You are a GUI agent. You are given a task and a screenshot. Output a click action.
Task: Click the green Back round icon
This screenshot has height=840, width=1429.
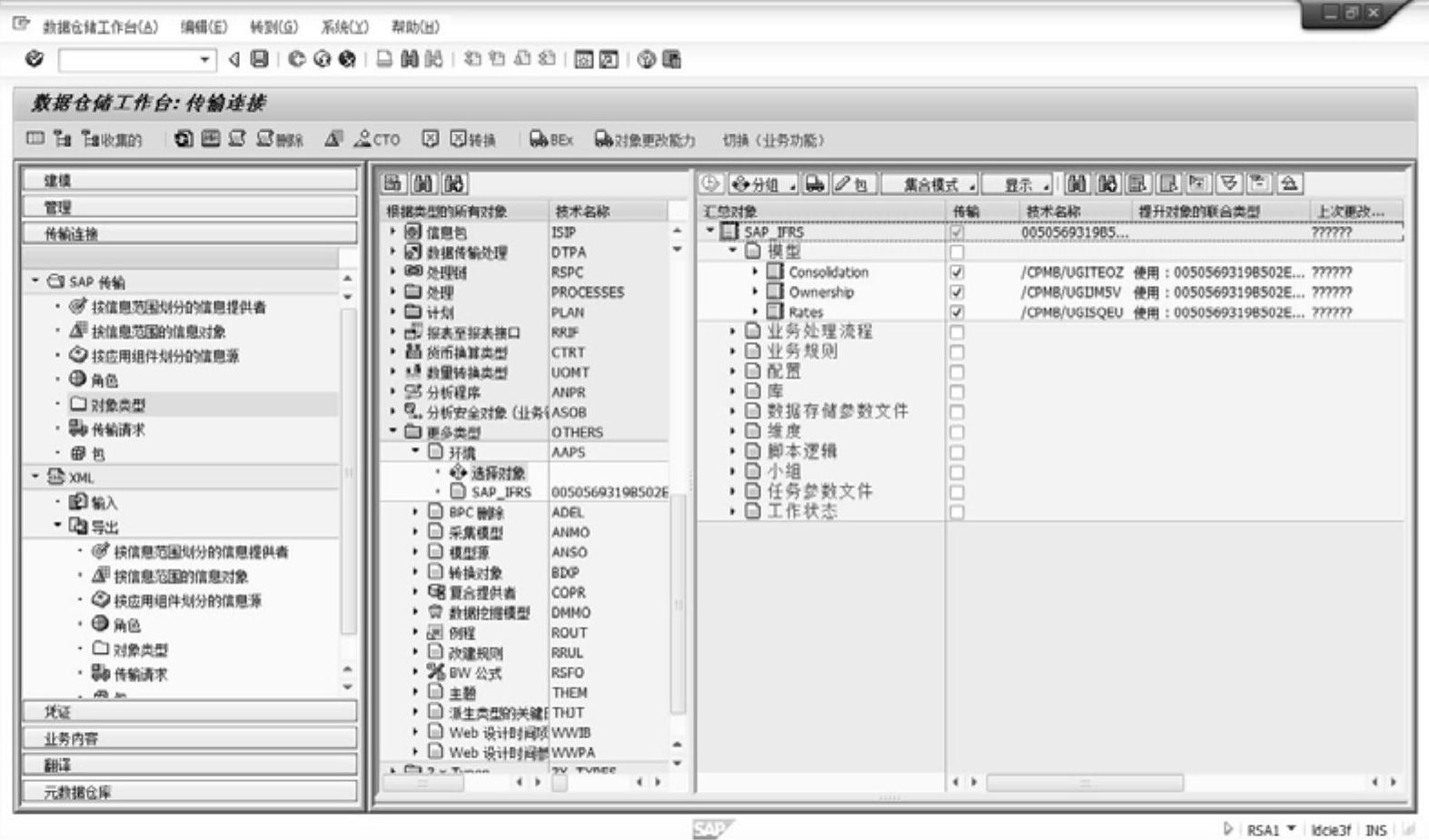[x=296, y=59]
